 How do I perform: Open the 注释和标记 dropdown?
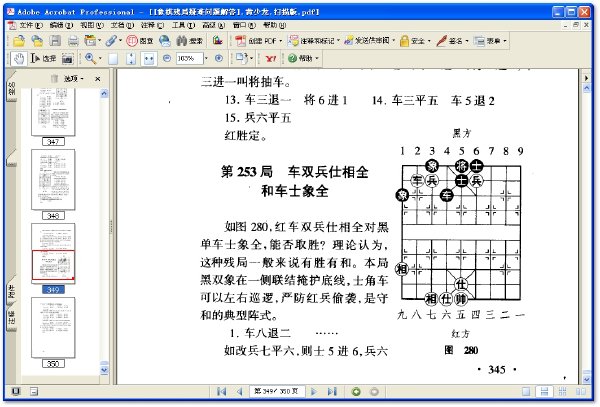coord(314,41)
